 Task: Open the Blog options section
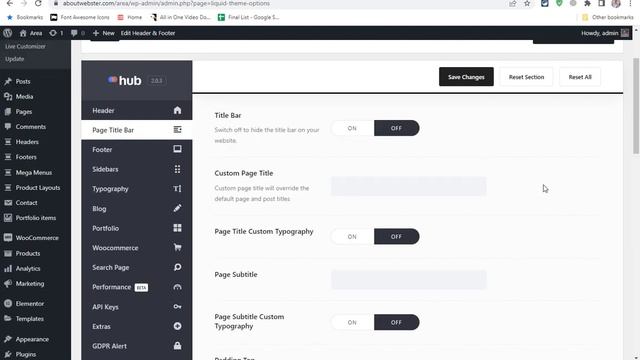137,208
